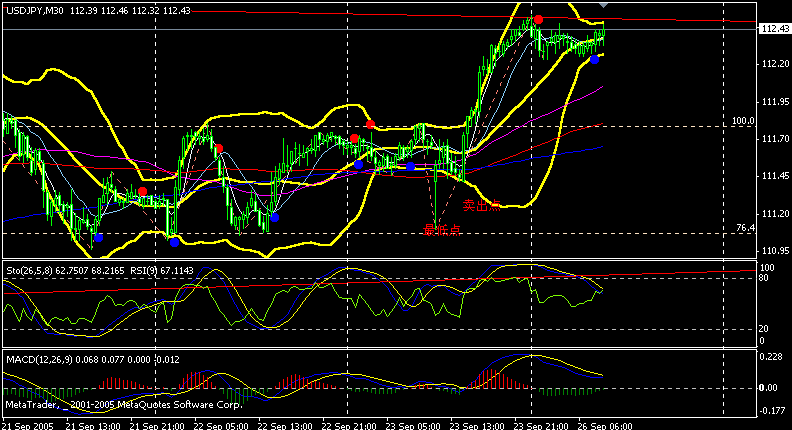Screen dimensions: 792x430
Task: Click the current price tag 112.43 on the axis
Action: [775, 29]
